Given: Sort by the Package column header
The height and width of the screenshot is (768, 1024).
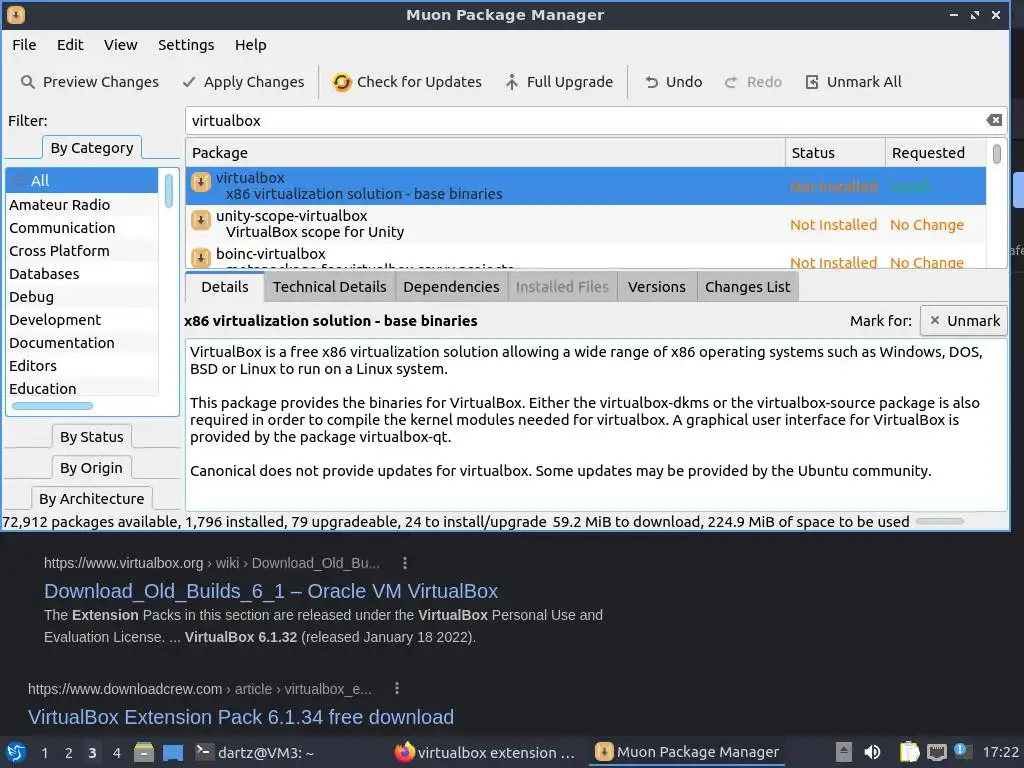Looking at the screenshot, I should click(x=485, y=153).
